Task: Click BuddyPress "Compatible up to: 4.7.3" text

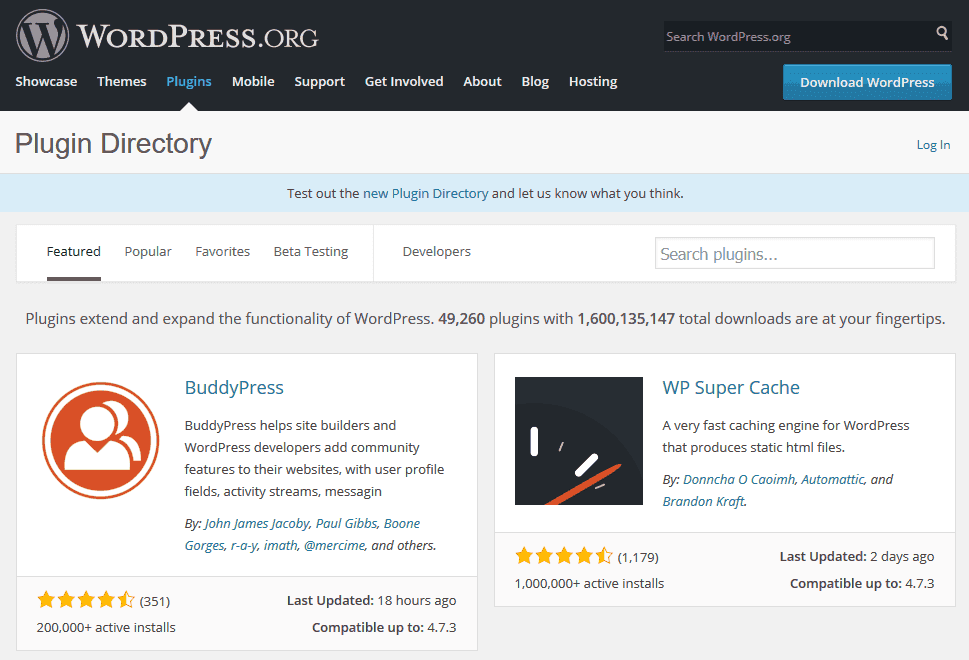Action: click(384, 627)
